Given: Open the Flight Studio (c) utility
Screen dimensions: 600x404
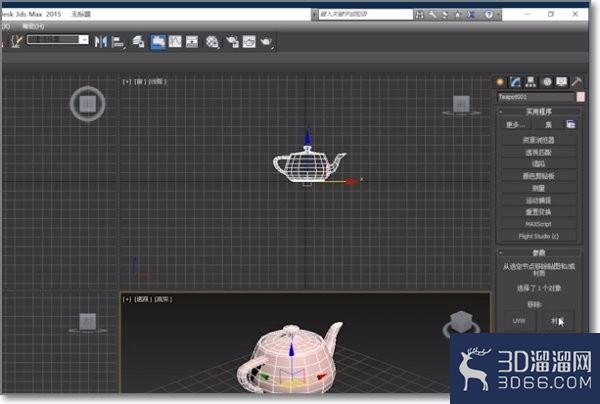Looking at the screenshot, I should point(539,236).
